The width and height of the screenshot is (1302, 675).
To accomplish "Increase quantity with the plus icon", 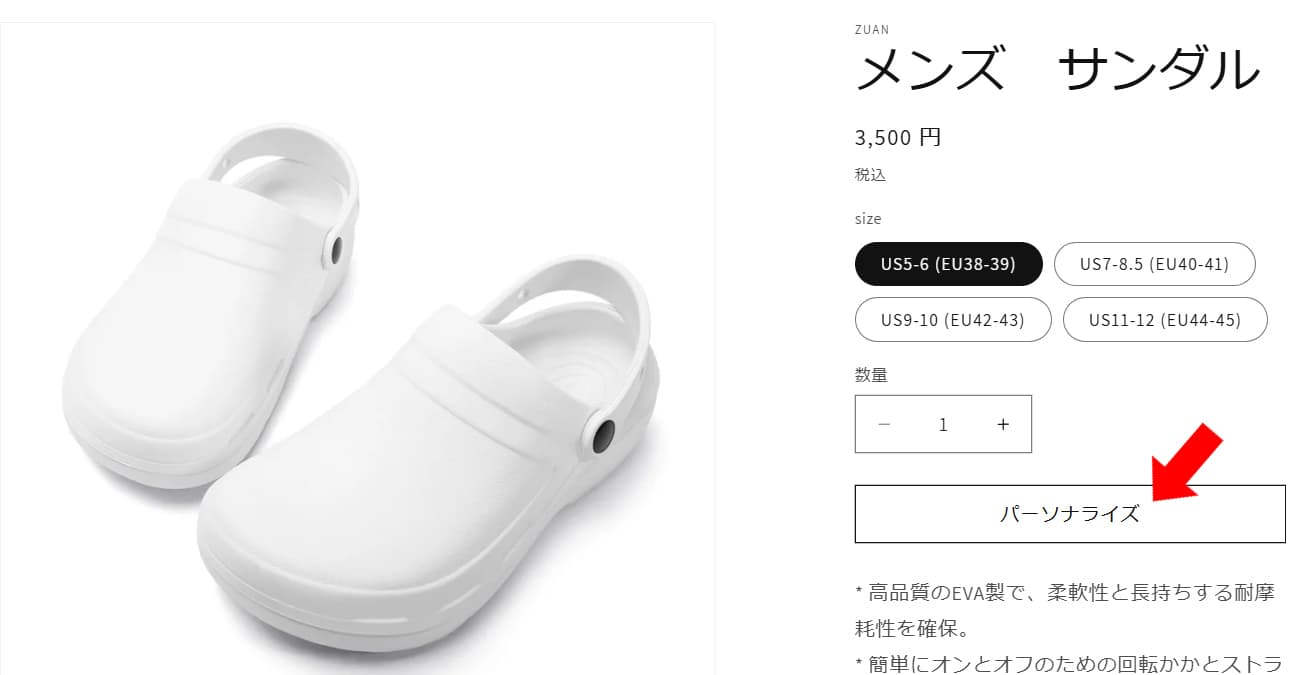I will point(1003,424).
